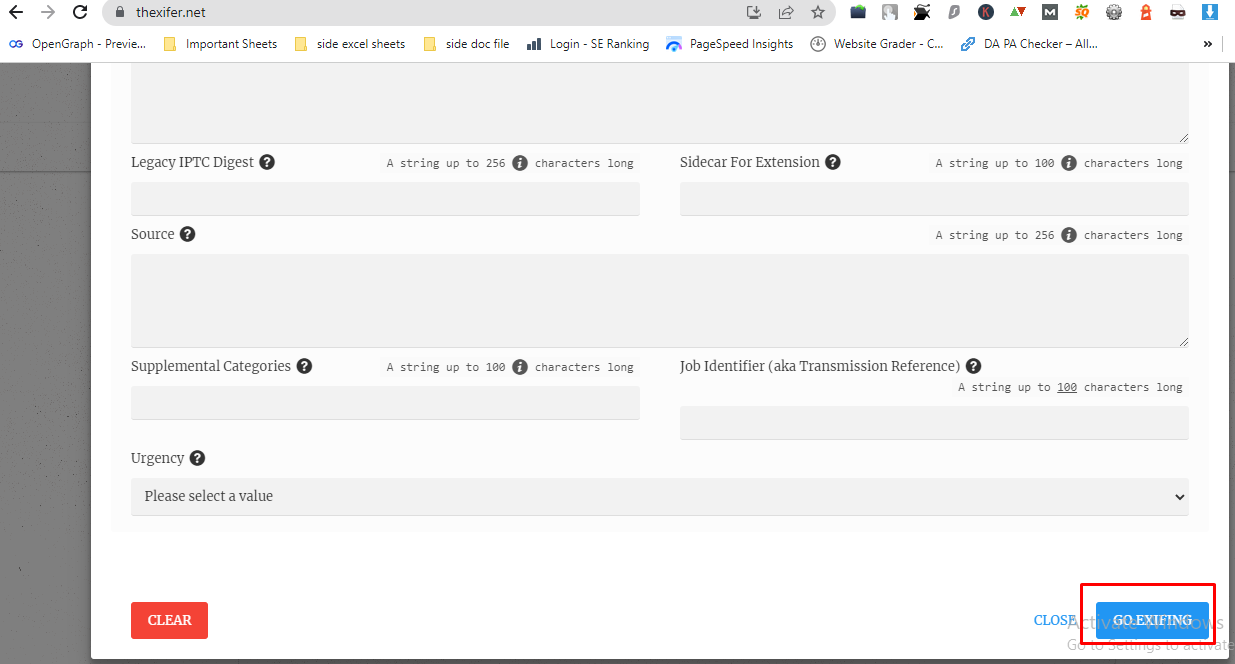
Task: Focus the Sidecar For Extension field
Action: click(x=934, y=199)
